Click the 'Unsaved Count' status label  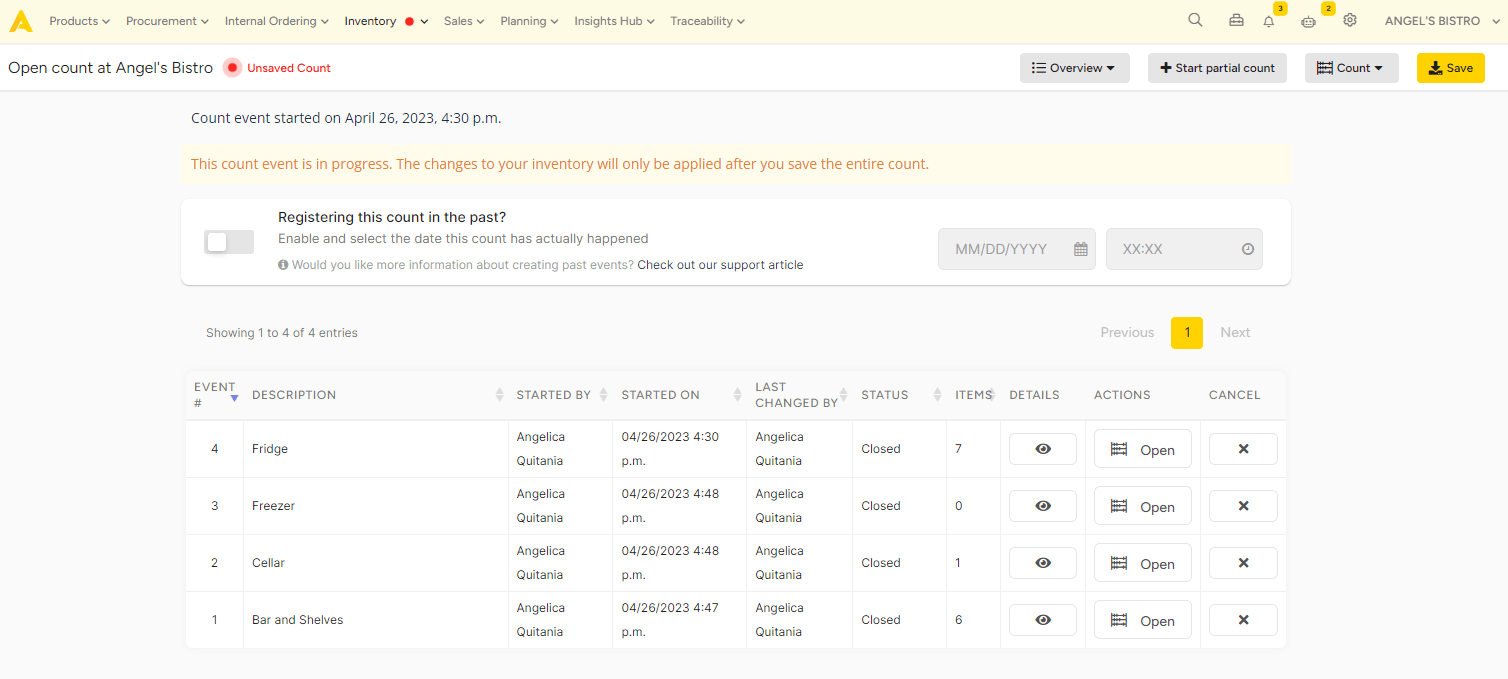click(289, 68)
